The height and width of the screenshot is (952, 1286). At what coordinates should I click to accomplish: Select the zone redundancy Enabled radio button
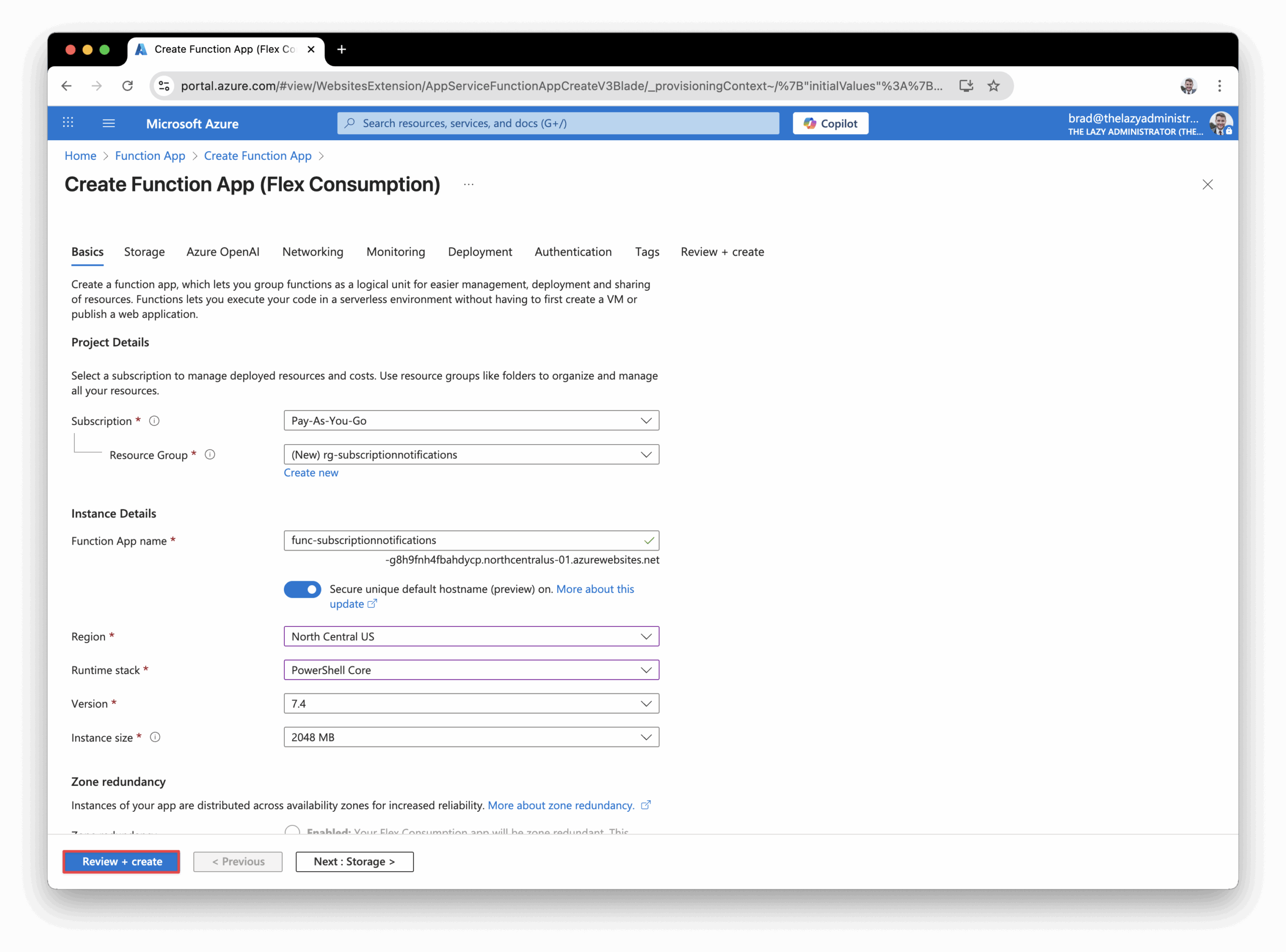tap(292, 830)
